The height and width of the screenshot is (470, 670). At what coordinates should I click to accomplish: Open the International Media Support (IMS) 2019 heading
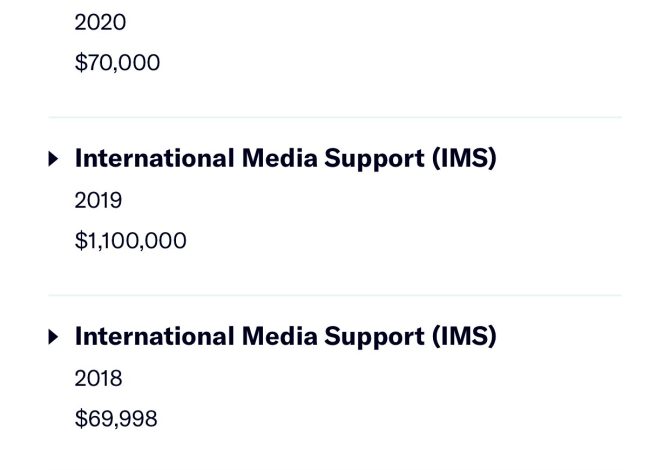coord(285,159)
